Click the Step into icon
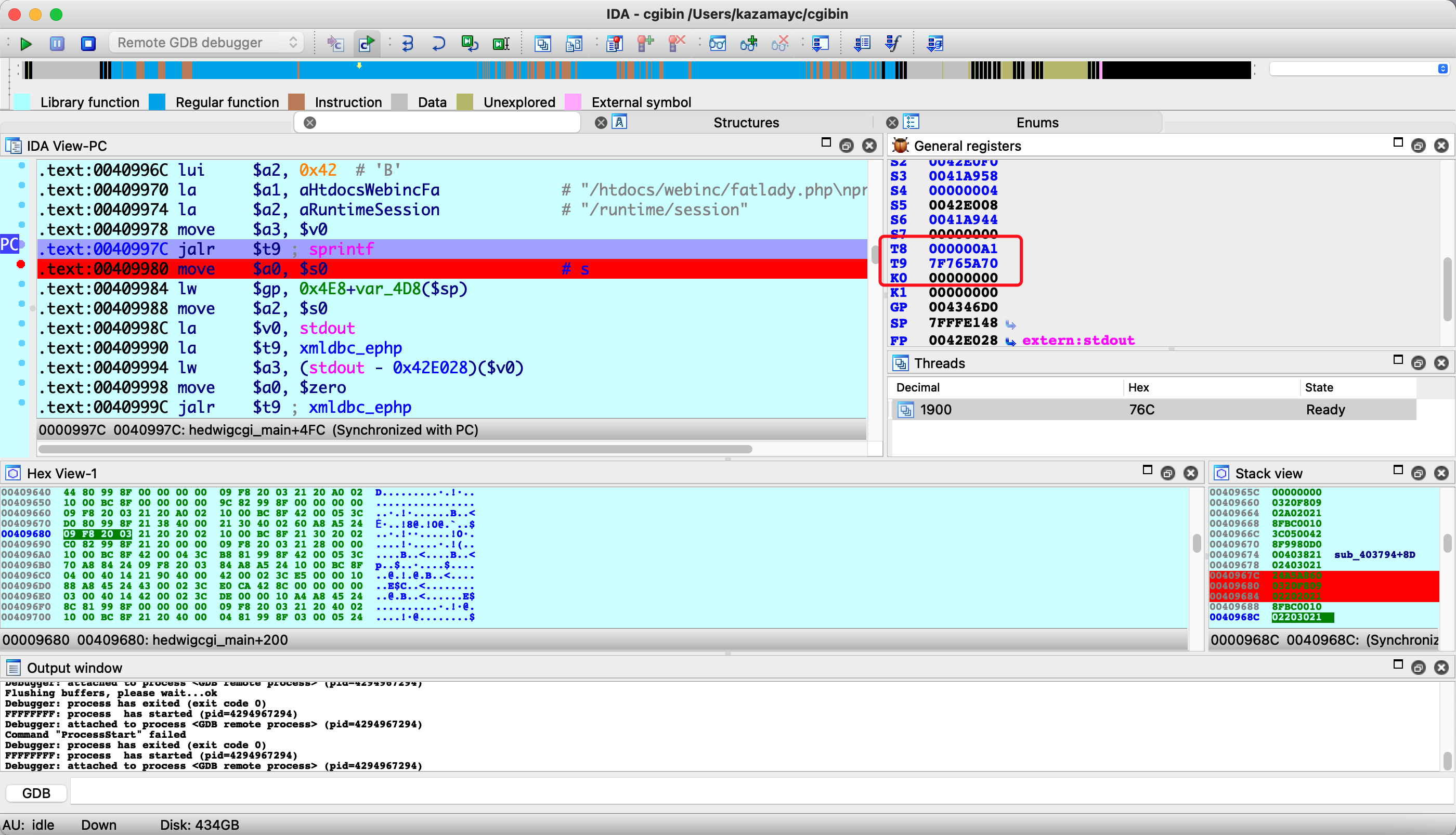The image size is (1456, 835). pyautogui.click(x=407, y=44)
